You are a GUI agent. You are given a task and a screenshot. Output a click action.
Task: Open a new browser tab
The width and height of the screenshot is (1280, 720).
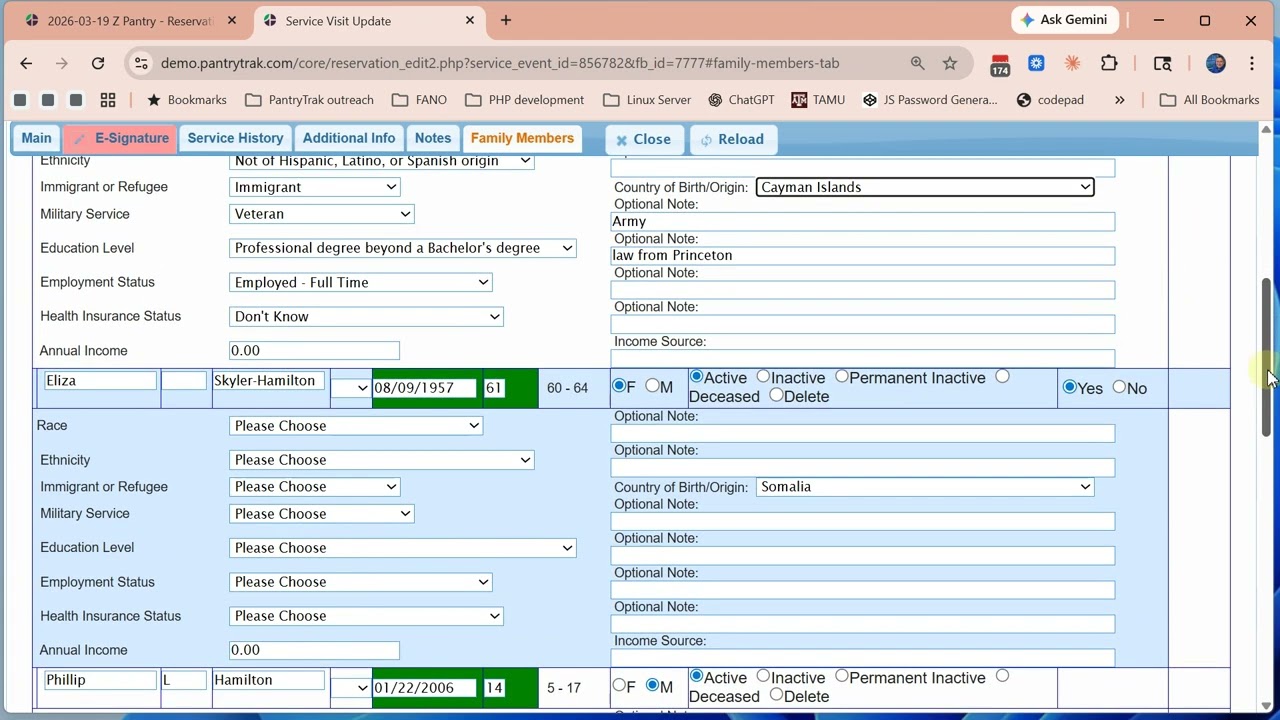click(506, 20)
